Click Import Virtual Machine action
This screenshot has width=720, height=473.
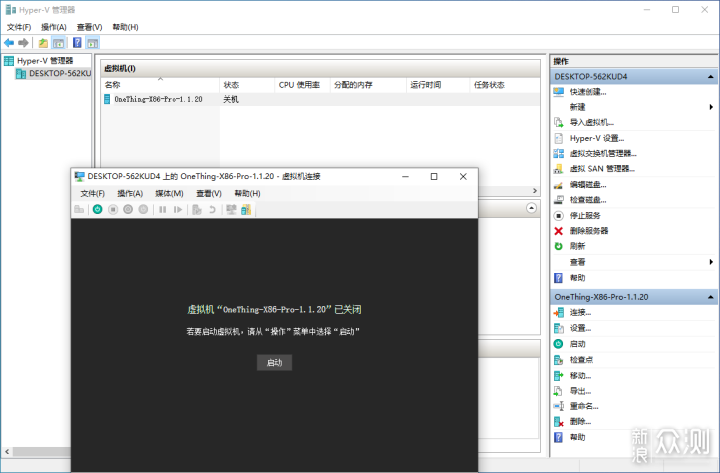pyautogui.click(x=591, y=122)
